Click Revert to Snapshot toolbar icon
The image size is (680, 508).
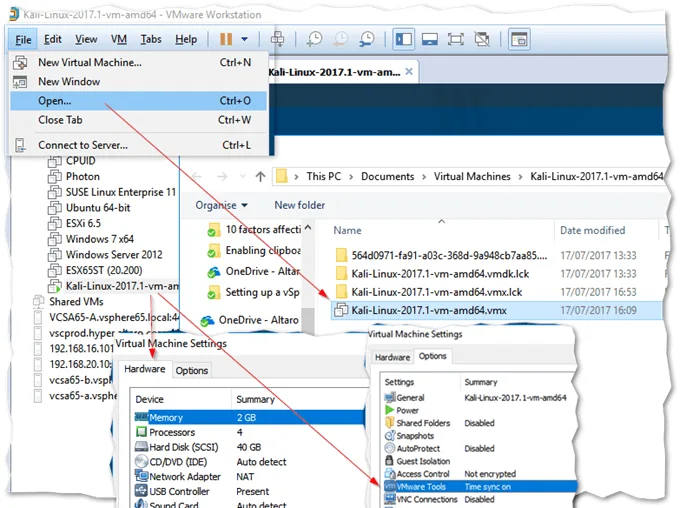[x=340, y=39]
